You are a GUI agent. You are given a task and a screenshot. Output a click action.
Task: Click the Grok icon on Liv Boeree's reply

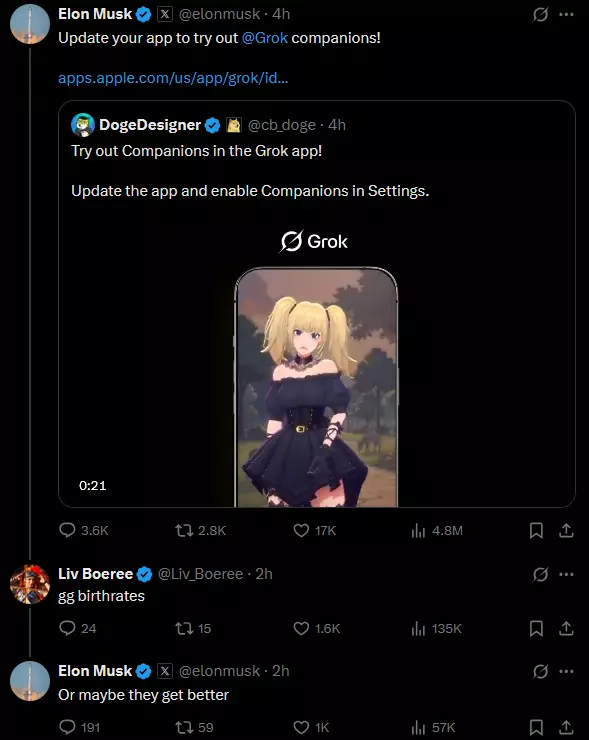pyautogui.click(x=540, y=574)
